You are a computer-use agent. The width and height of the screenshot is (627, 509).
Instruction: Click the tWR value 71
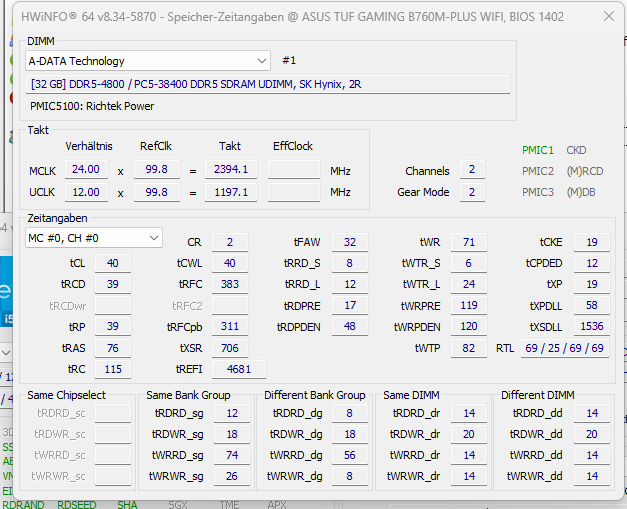click(x=469, y=242)
